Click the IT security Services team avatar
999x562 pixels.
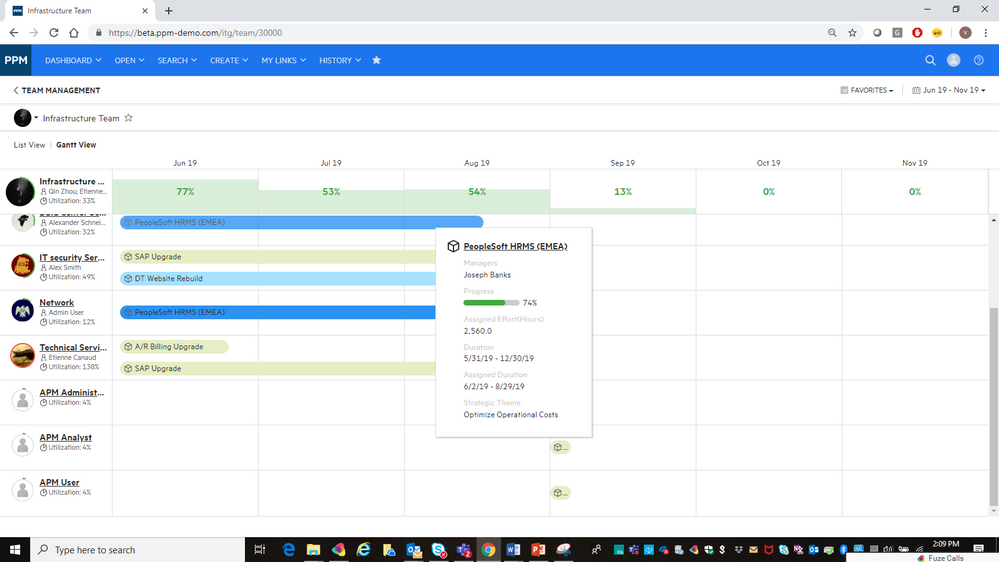(22, 266)
